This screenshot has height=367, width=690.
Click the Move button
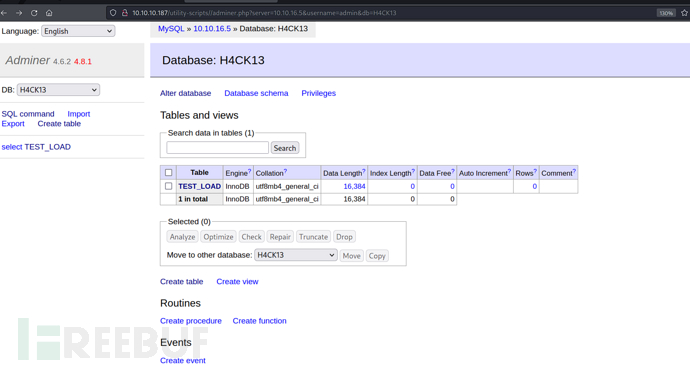352,256
